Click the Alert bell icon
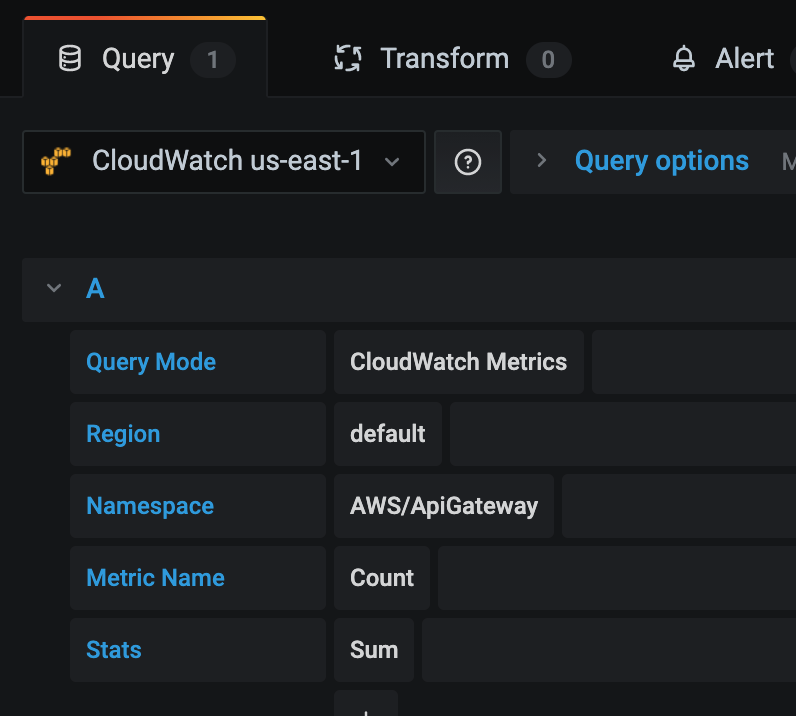 [x=684, y=58]
